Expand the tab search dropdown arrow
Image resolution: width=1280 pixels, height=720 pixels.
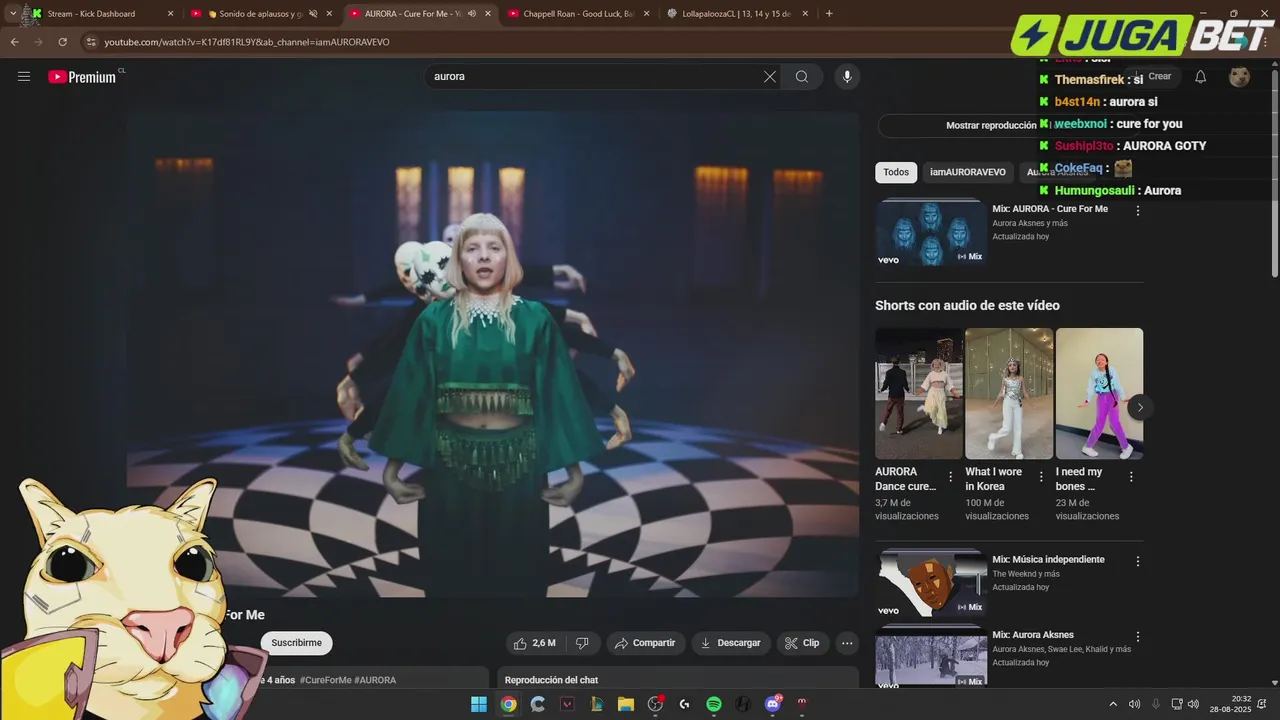point(13,14)
